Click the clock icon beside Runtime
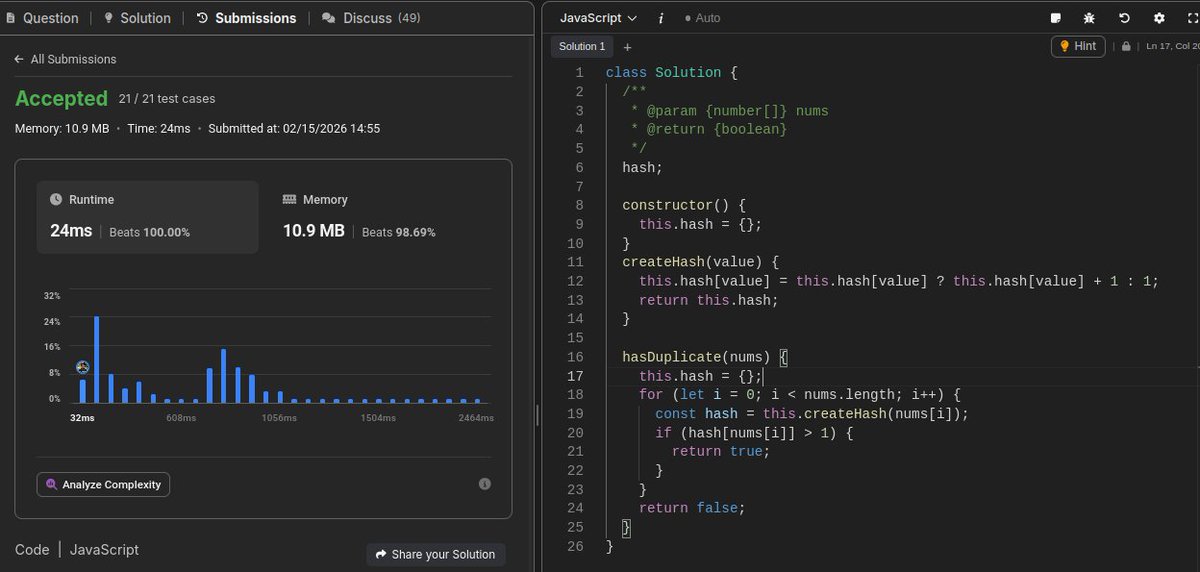Screen dimensions: 1200x572 pyautogui.click(x=56, y=200)
